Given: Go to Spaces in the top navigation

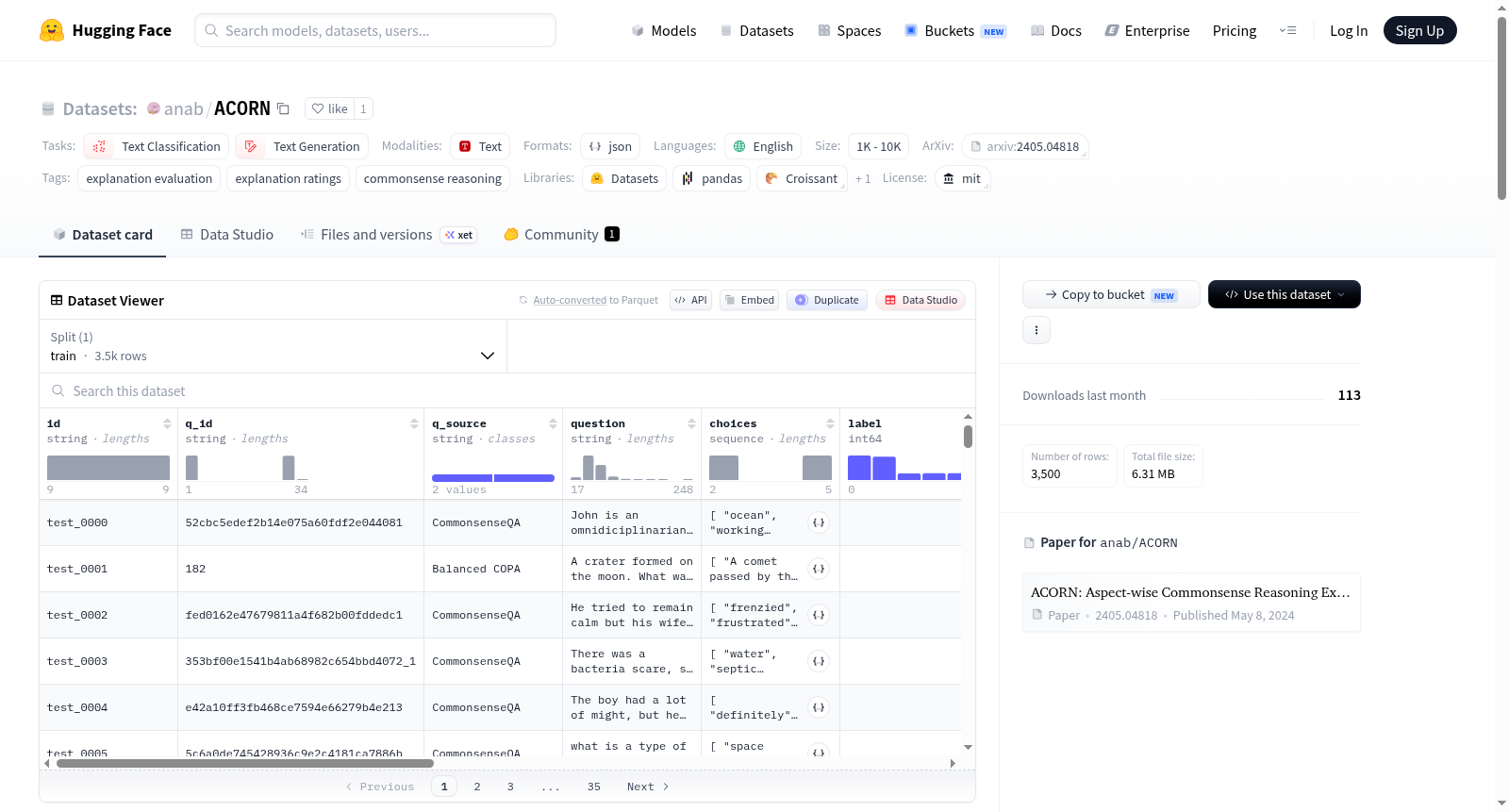Looking at the screenshot, I should [850, 30].
